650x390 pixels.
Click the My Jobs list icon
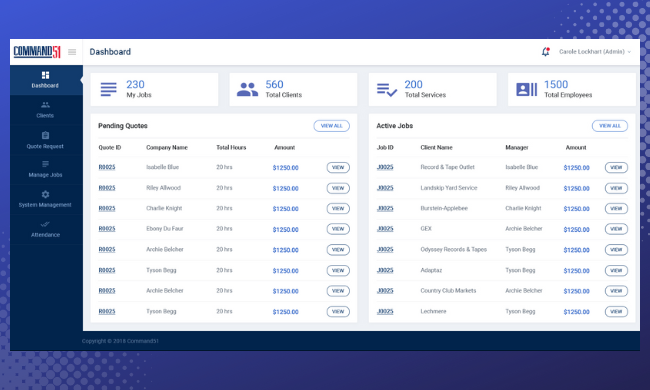coord(109,89)
